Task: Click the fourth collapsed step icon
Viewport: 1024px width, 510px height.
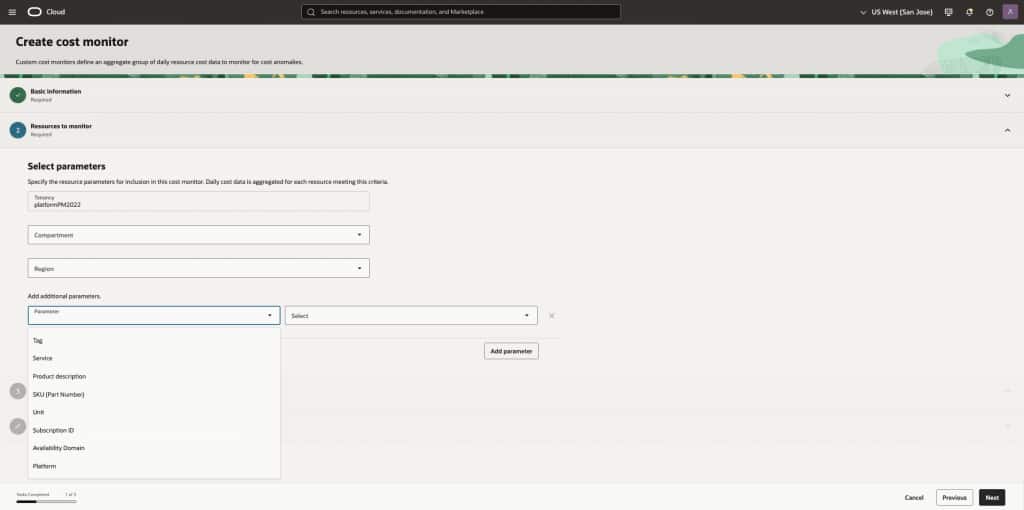Action: (18, 426)
